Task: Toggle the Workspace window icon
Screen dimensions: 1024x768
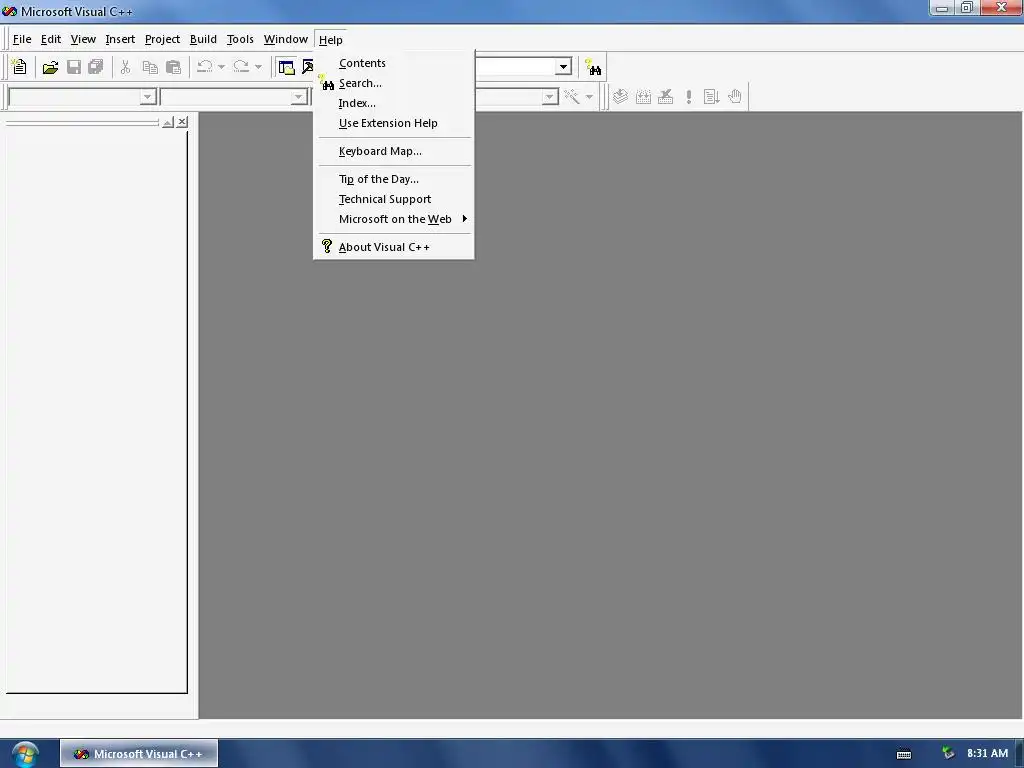Action: click(286, 67)
